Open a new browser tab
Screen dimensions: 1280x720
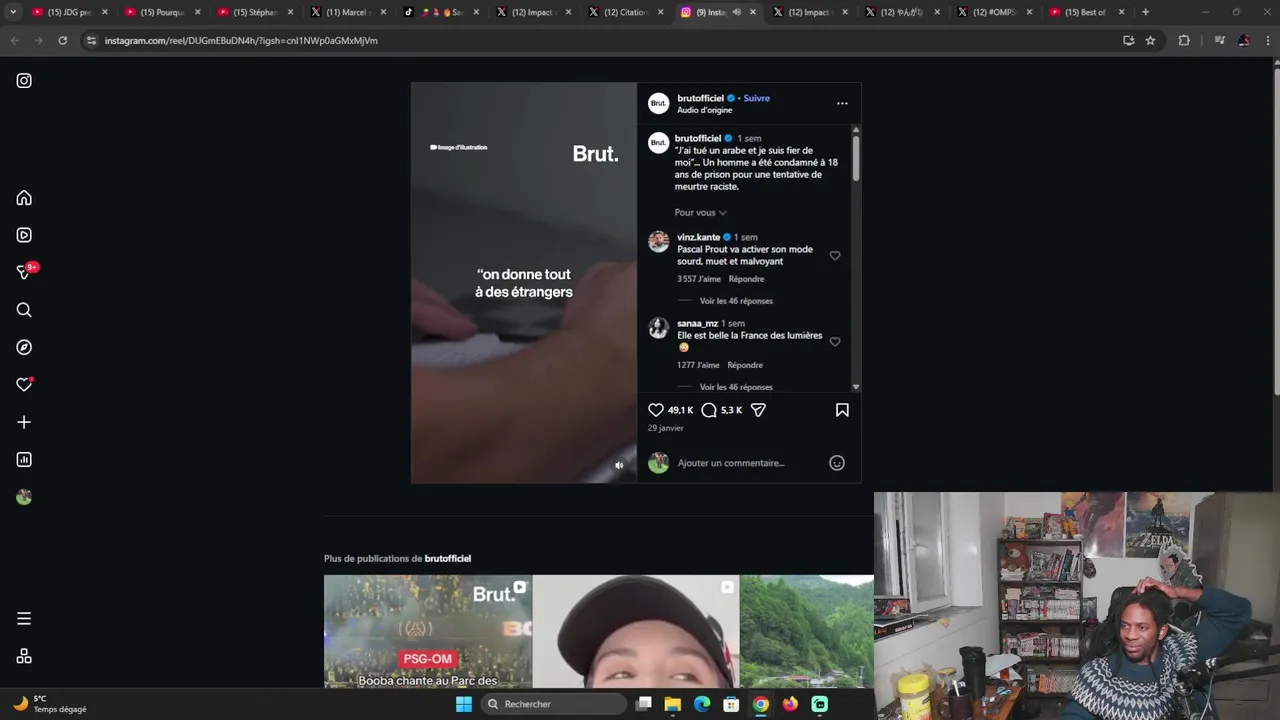pyautogui.click(x=1145, y=12)
